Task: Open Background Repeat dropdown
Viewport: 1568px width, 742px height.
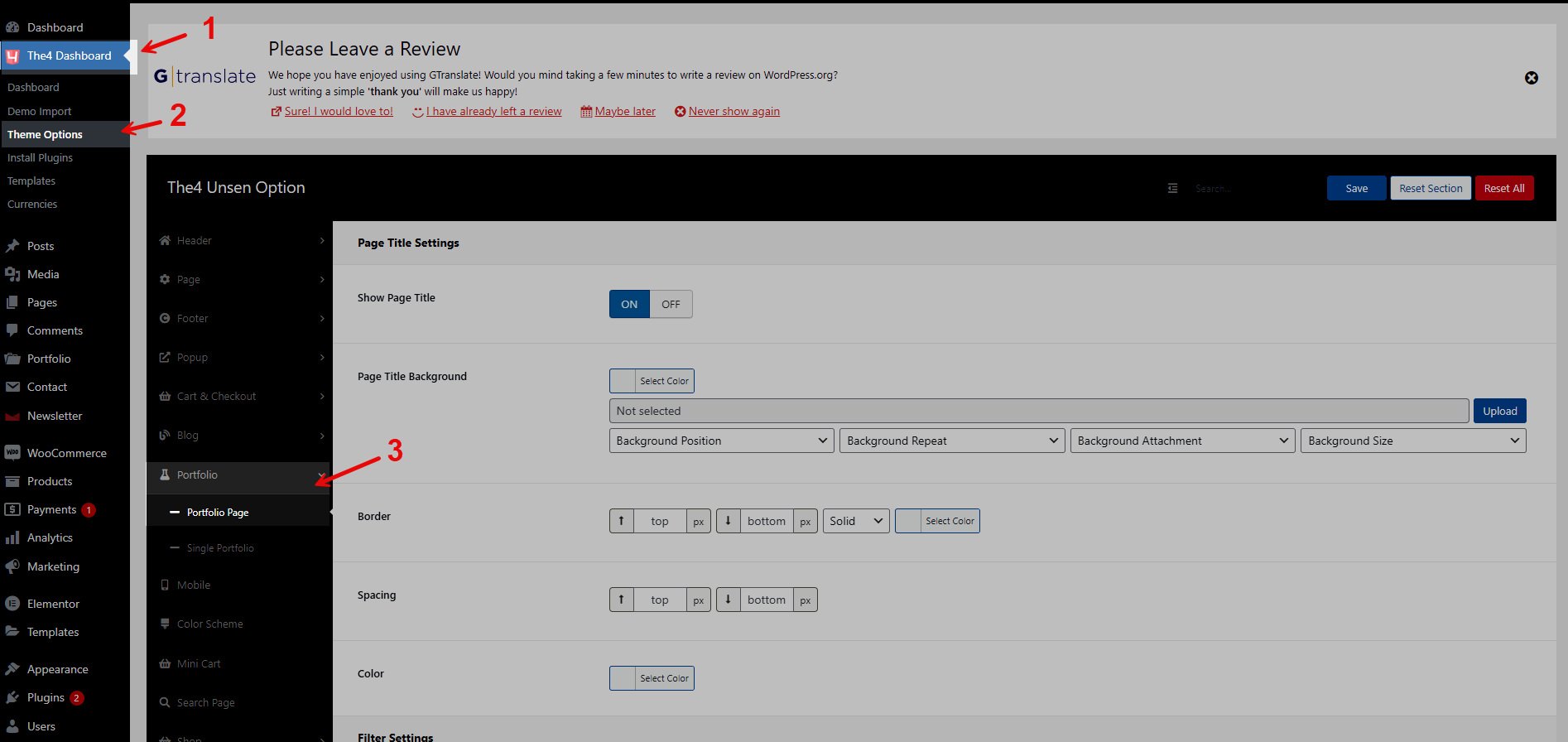Action: (x=952, y=441)
